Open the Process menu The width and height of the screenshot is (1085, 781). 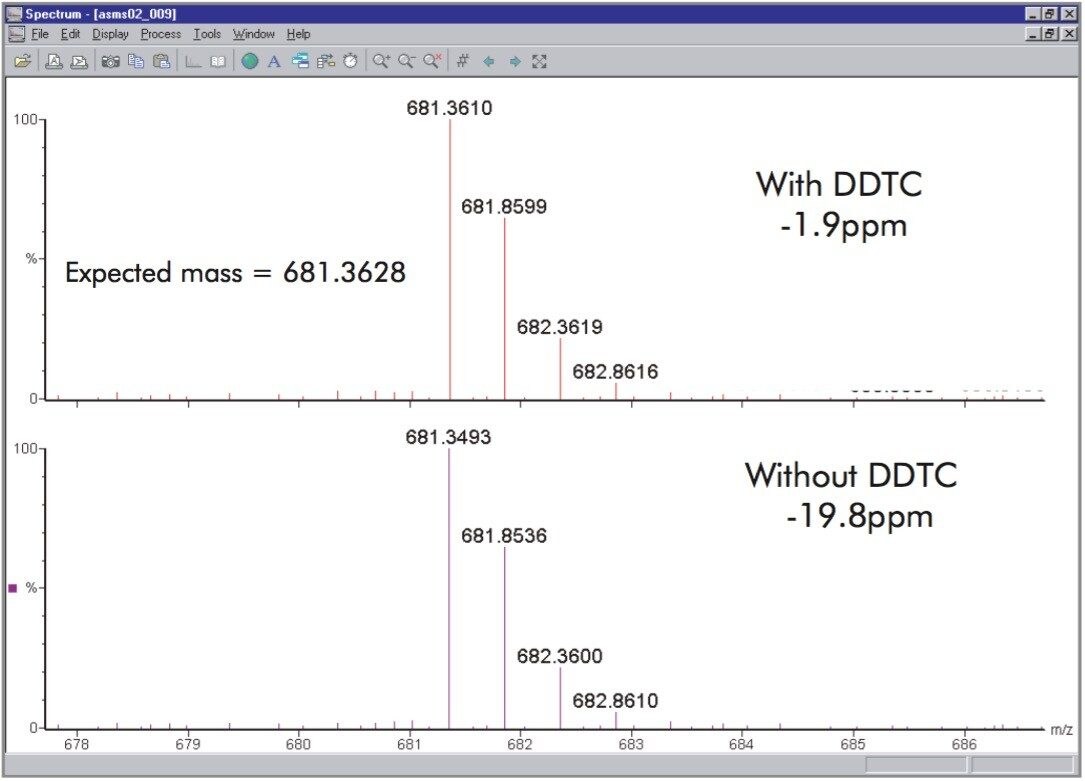coord(161,34)
